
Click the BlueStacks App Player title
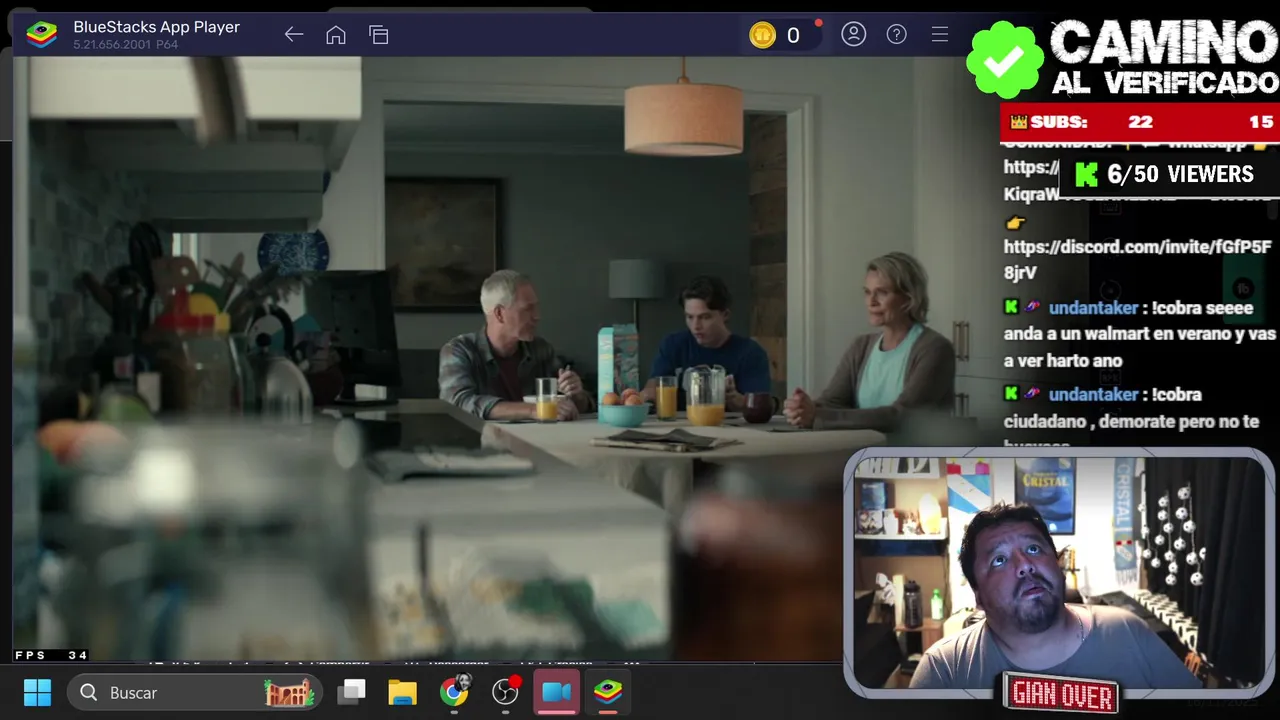(156, 27)
